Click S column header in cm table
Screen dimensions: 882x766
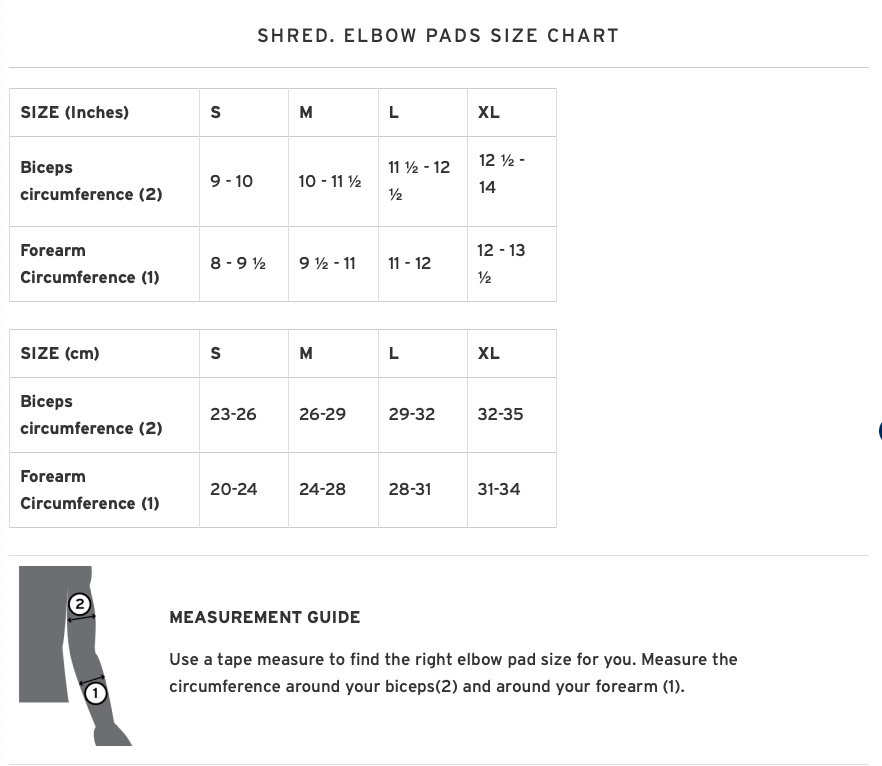pyautogui.click(x=216, y=354)
